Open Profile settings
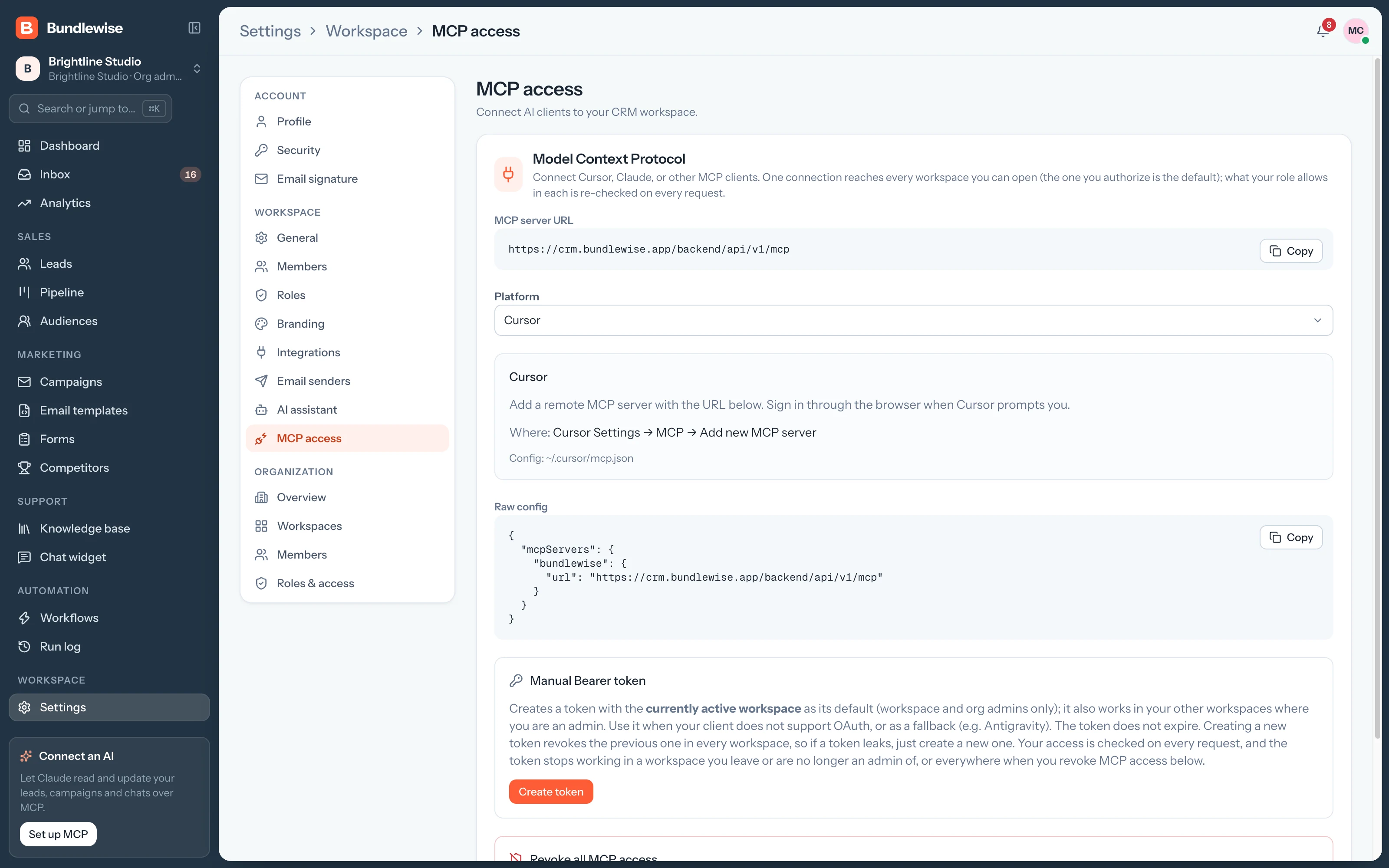1389x868 pixels. pyautogui.click(x=347, y=122)
